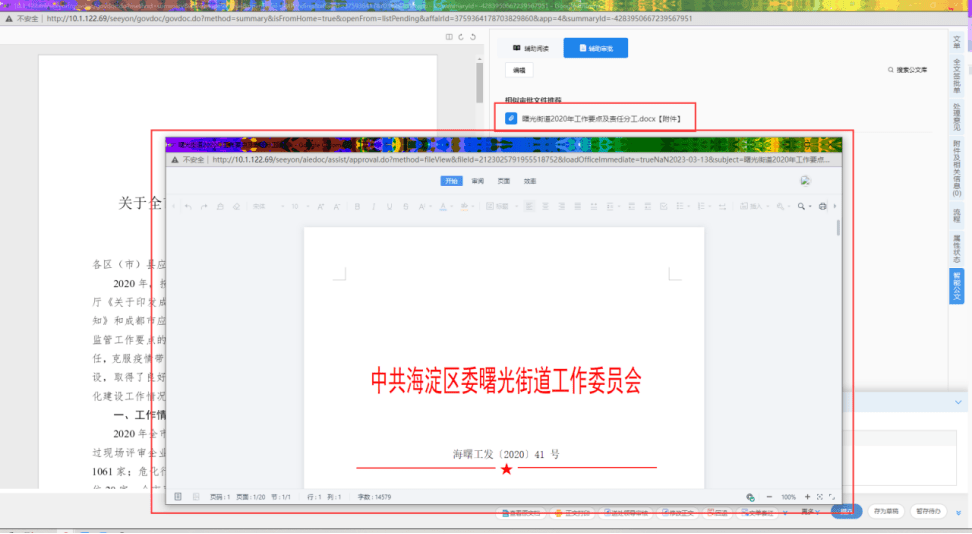Align text right
This screenshot has height=534, width=972.
coord(562,207)
